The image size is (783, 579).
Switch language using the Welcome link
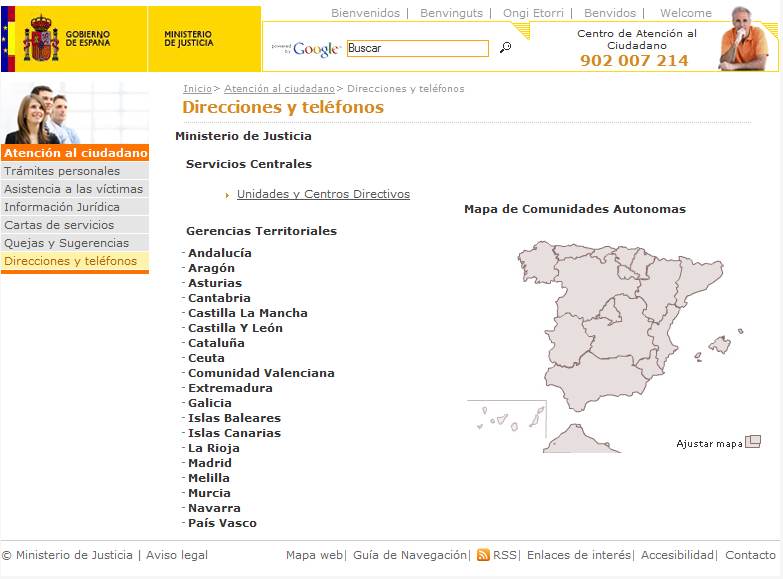pos(685,13)
